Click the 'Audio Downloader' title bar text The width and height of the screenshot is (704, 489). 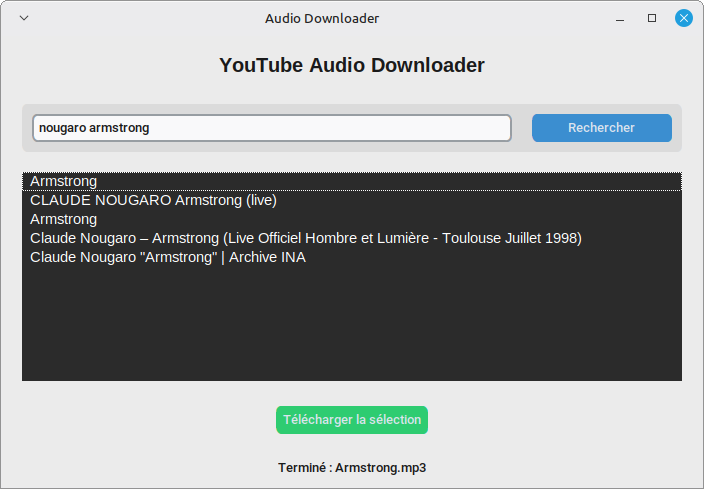coord(322,18)
